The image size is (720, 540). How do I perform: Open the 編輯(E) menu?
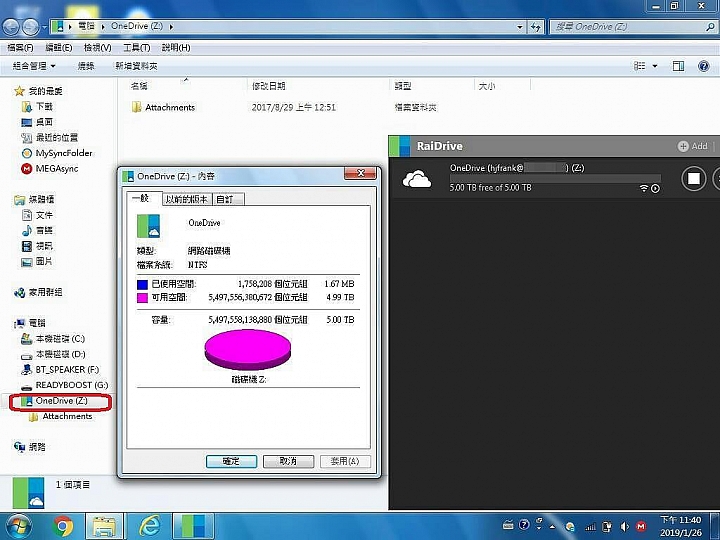59,47
